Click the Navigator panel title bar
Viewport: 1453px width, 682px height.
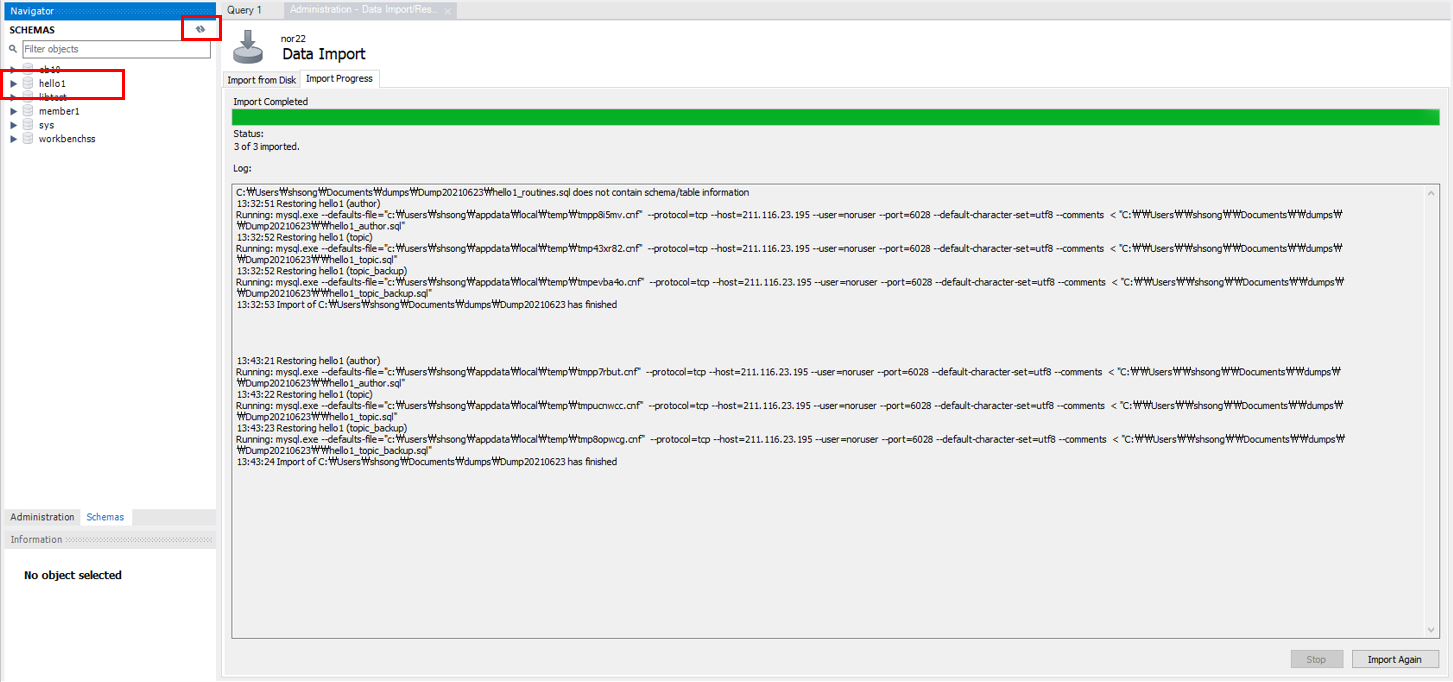[108, 10]
